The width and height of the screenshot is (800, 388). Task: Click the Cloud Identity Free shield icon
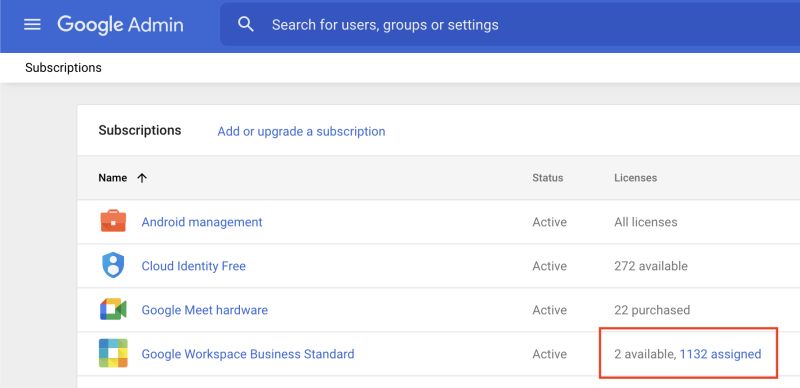113,265
